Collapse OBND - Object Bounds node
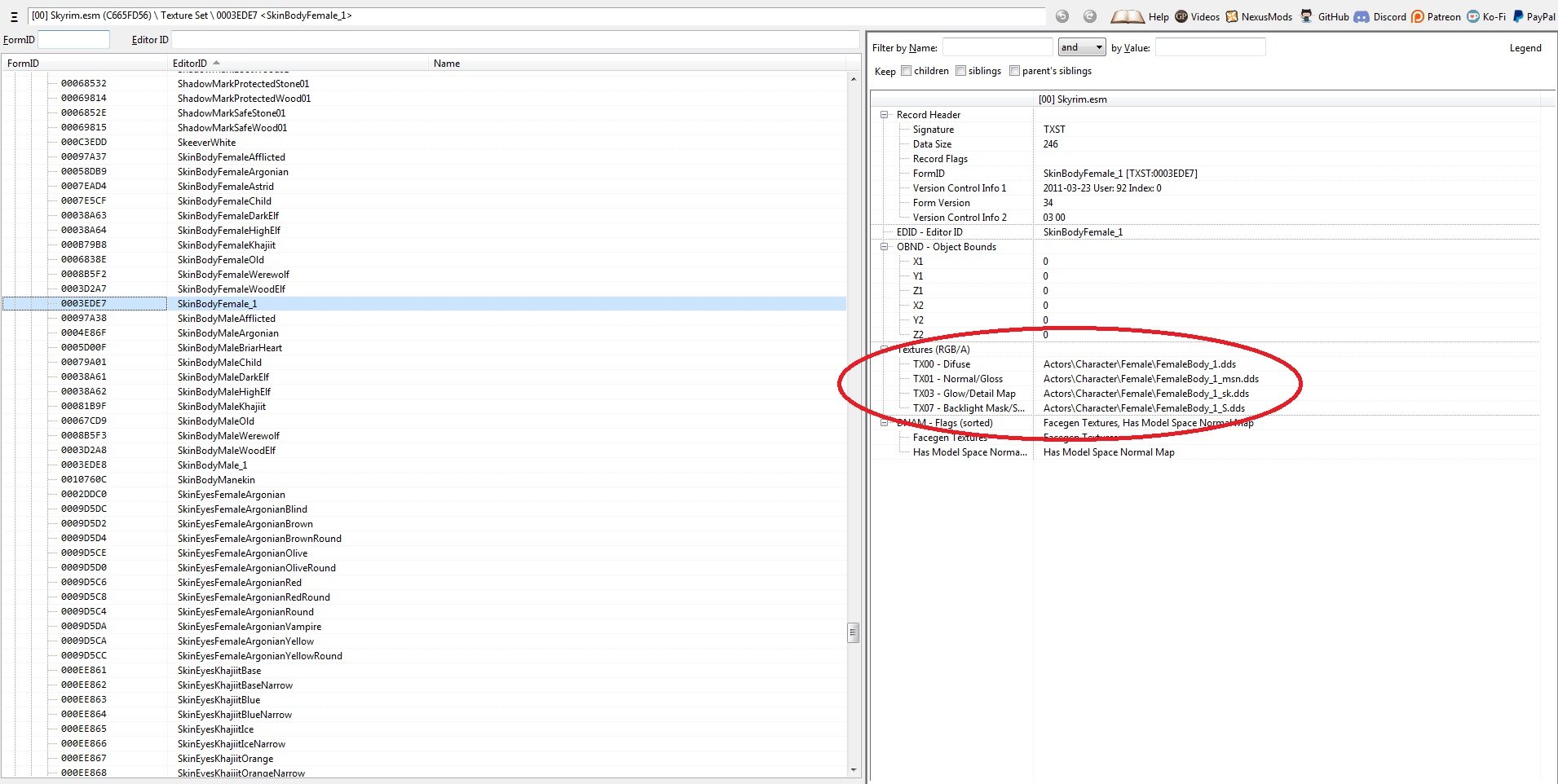 point(885,247)
